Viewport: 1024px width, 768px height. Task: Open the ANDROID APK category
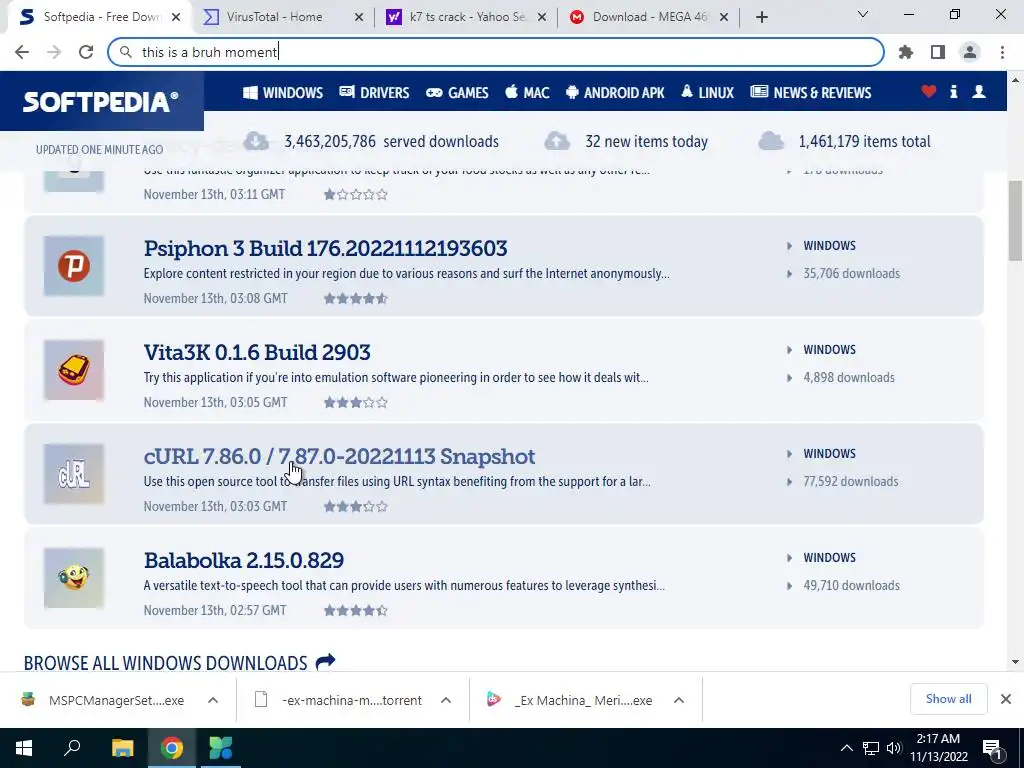[x=615, y=93]
